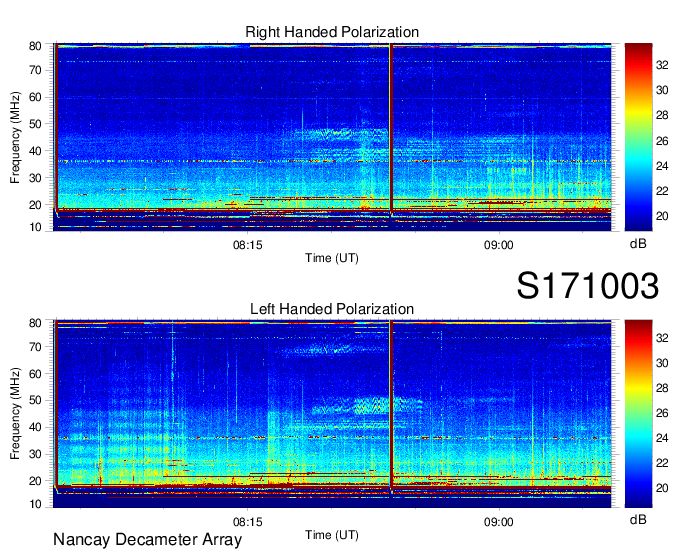Click the bottom plot's 20 MHz tick label

(x=35, y=481)
